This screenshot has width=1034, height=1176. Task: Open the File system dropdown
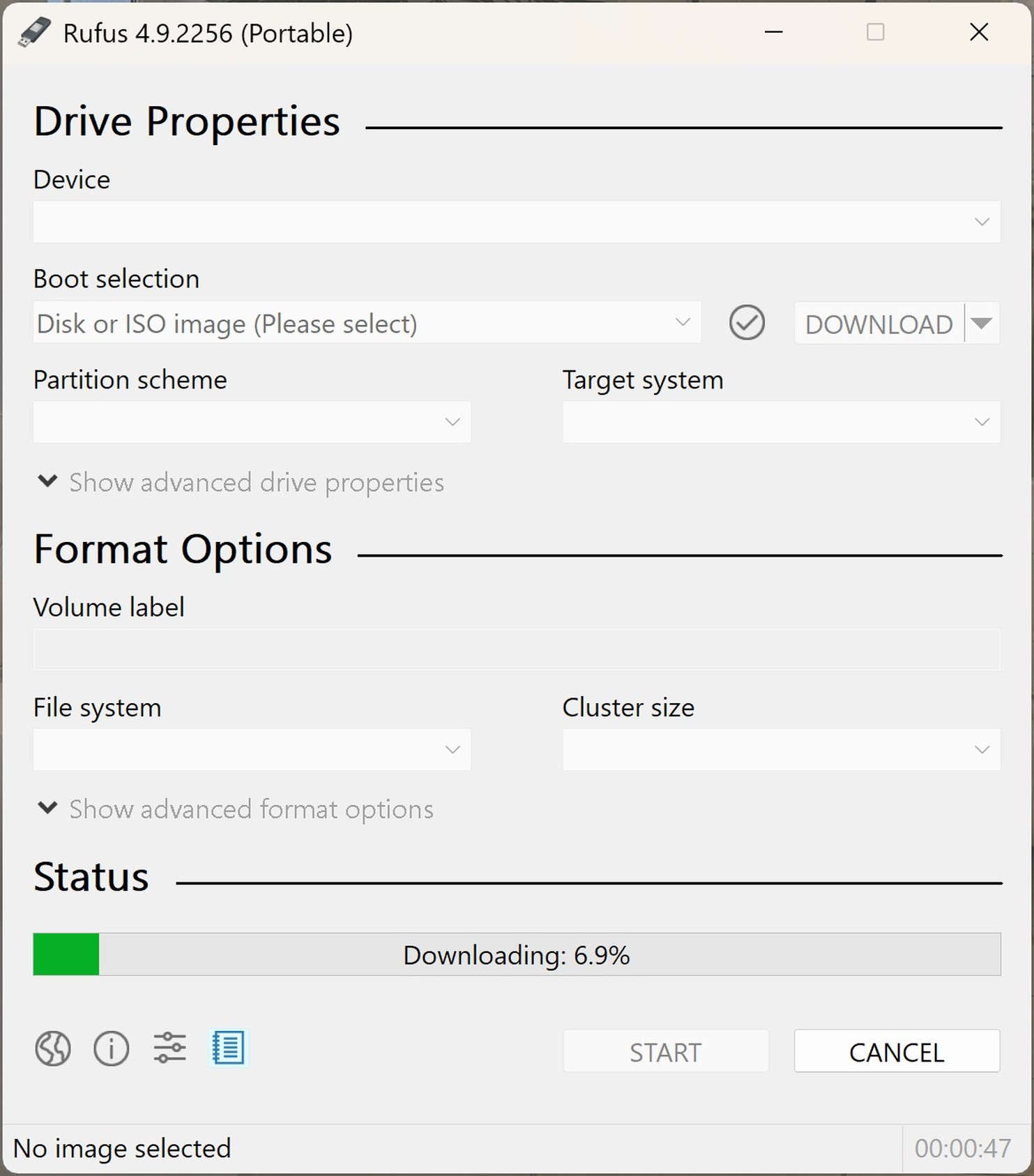pyautogui.click(x=252, y=750)
